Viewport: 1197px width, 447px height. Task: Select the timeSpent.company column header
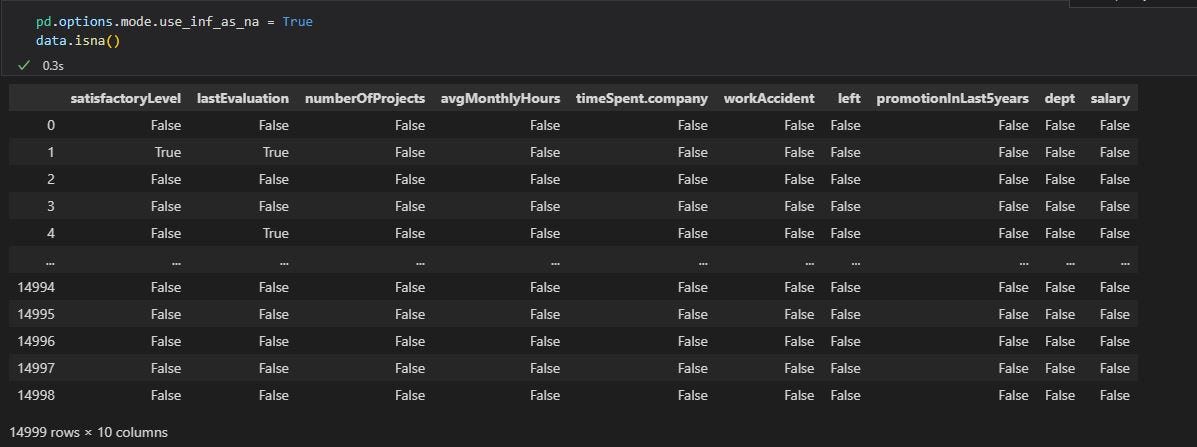(x=642, y=98)
